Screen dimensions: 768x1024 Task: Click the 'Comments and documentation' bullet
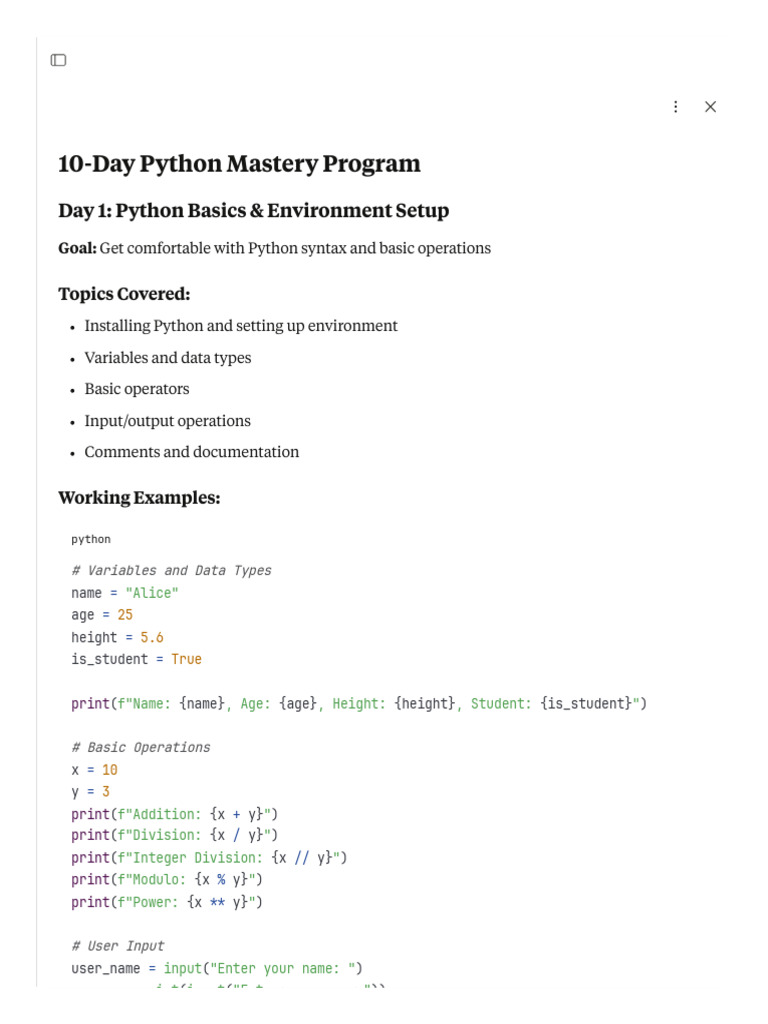(191, 452)
